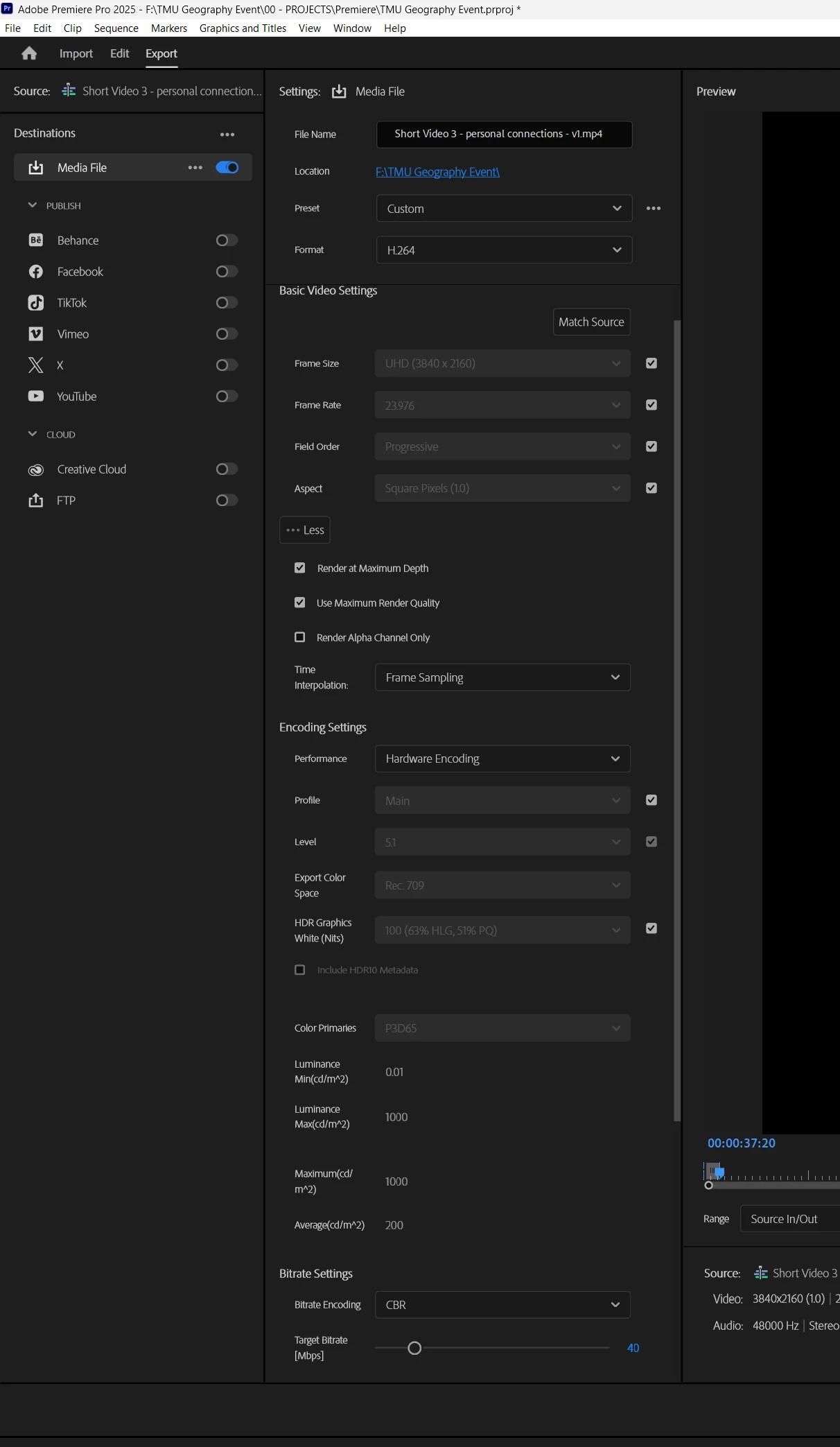Open preset more options ellipsis
This screenshot has height=1447, width=840.
pyautogui.click(x=654, y=208)
